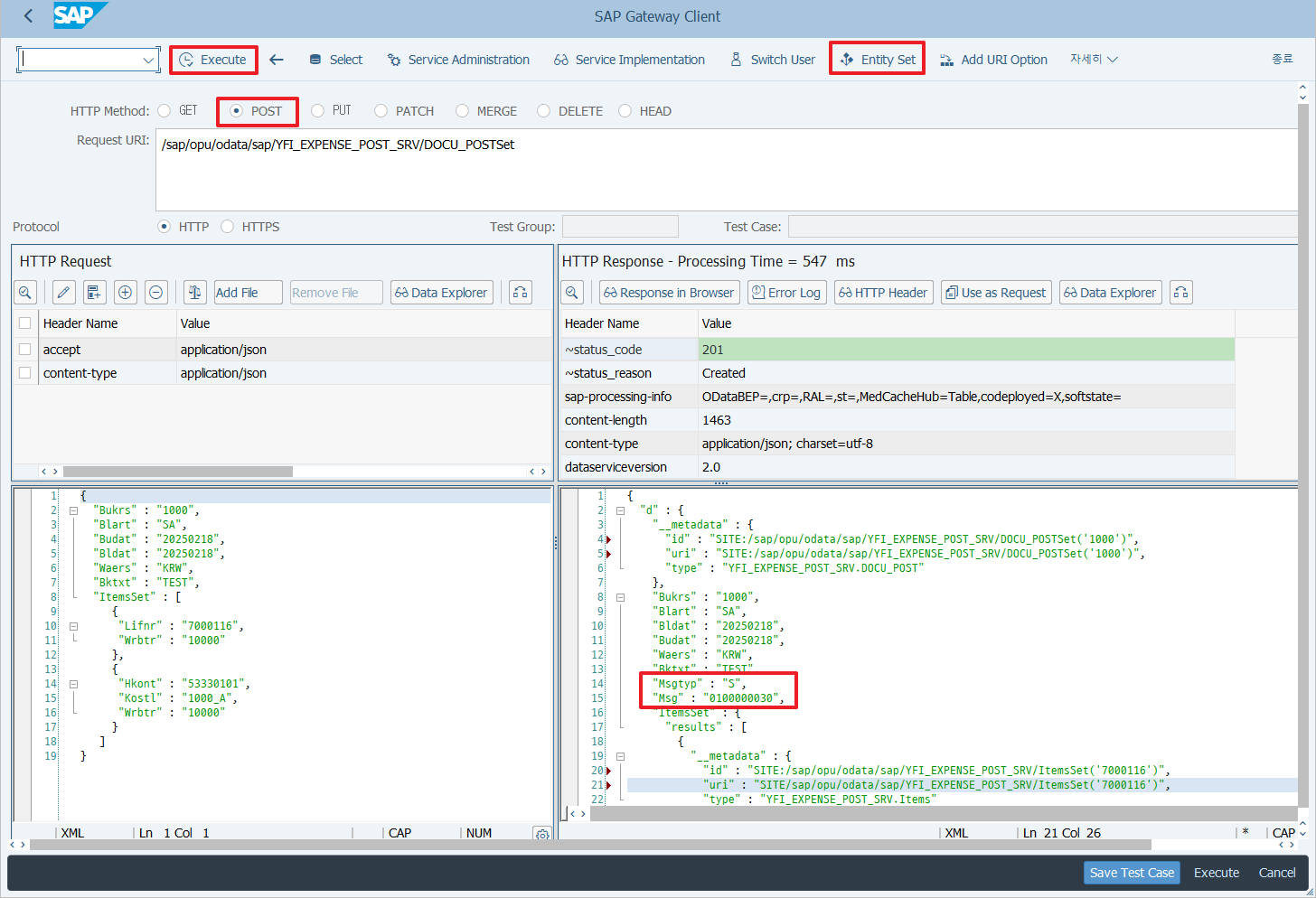Click Save Test Case
The height and width of the screenshot is (898, 1316).
[x=1132, y=873]
